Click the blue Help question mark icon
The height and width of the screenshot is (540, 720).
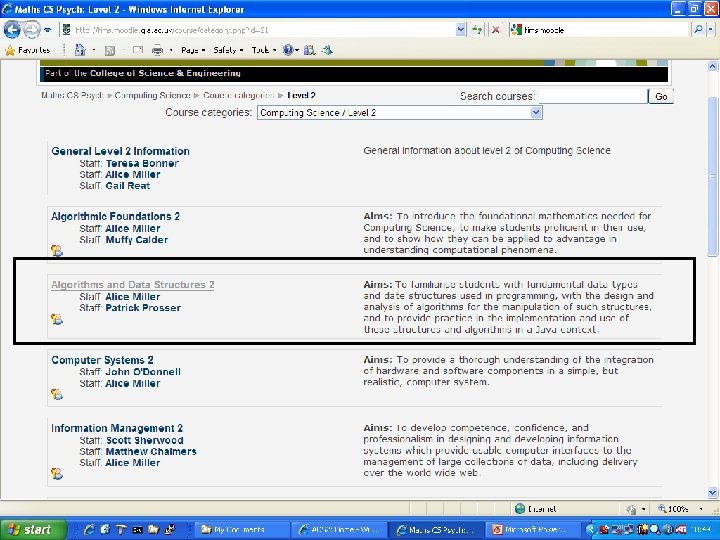point(288,50)
